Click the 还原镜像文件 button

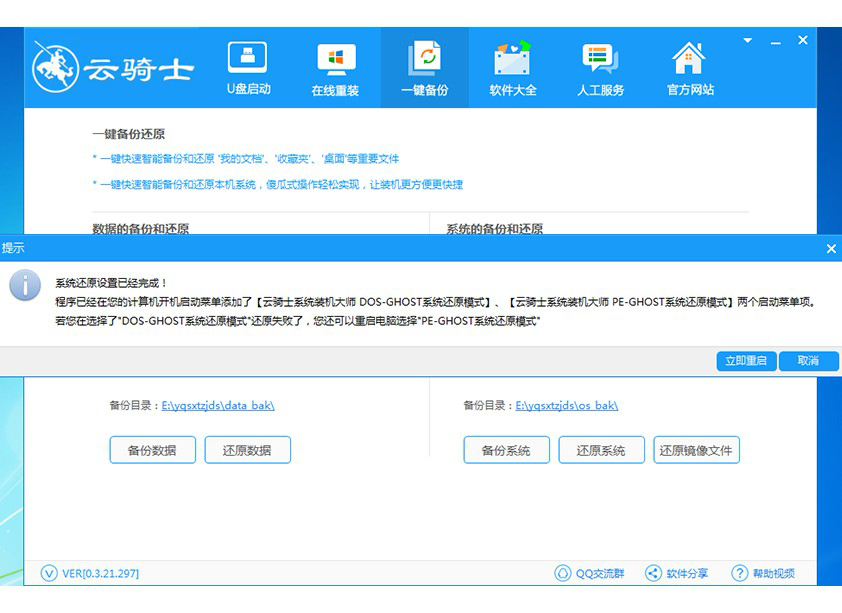pos(696,450)
